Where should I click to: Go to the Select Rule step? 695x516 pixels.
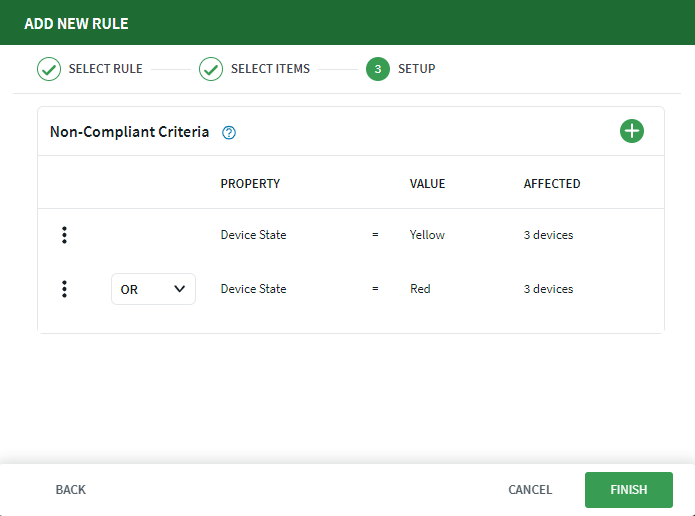[105, 69]
